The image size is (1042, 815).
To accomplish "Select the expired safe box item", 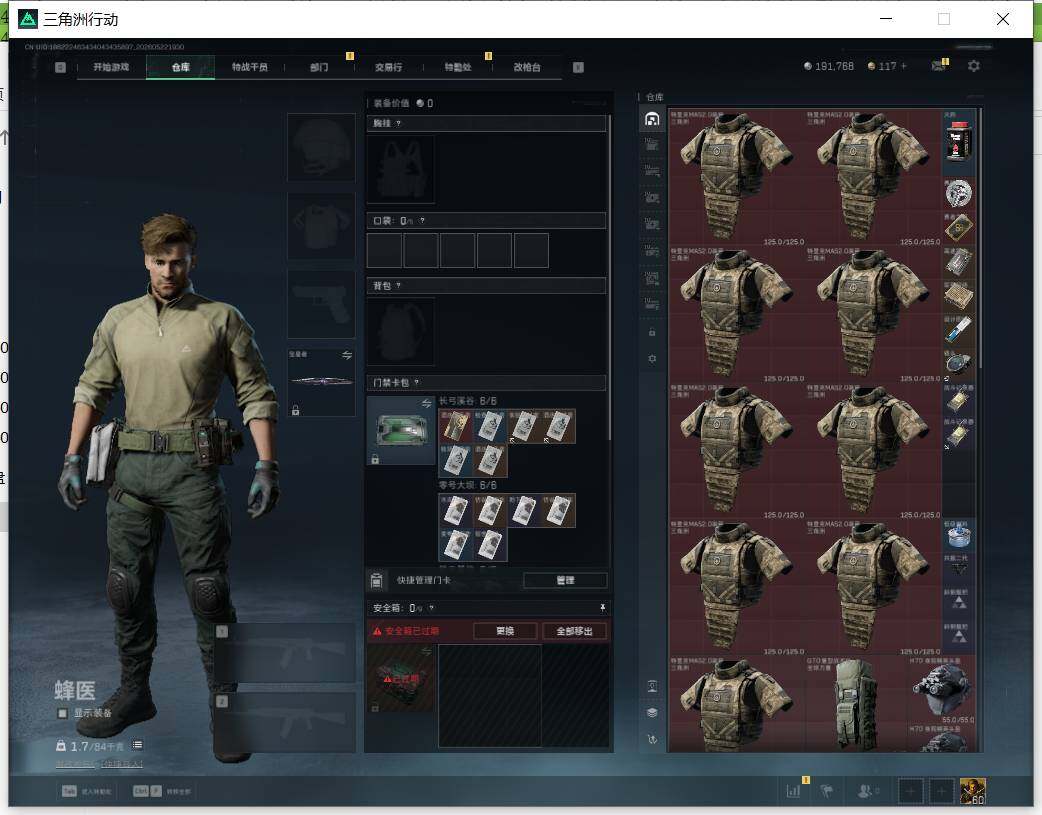I will click(x=401, y=679).
